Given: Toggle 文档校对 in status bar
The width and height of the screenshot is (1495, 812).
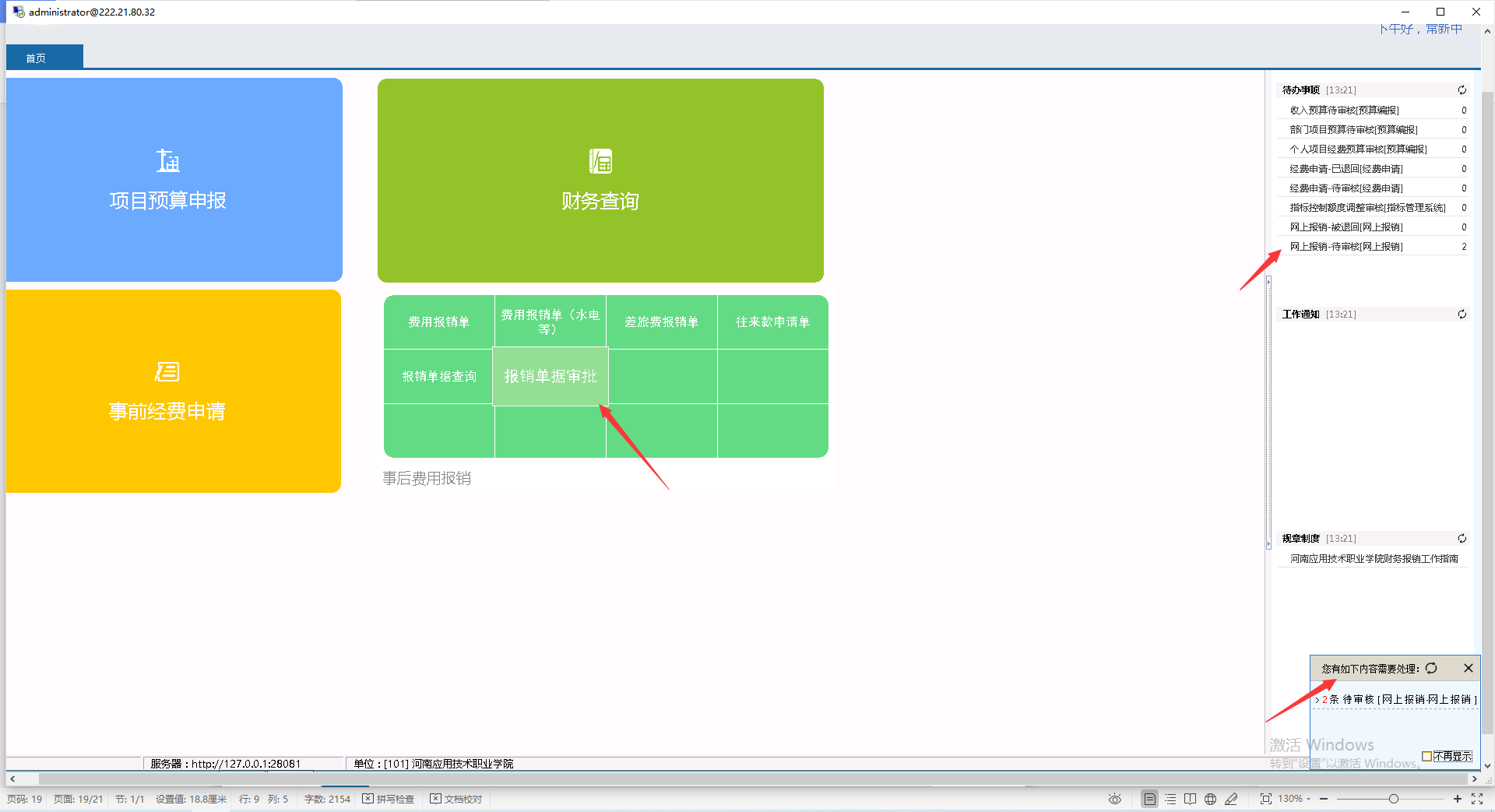Looking at the screenshot, I should (x=456, y=799).
